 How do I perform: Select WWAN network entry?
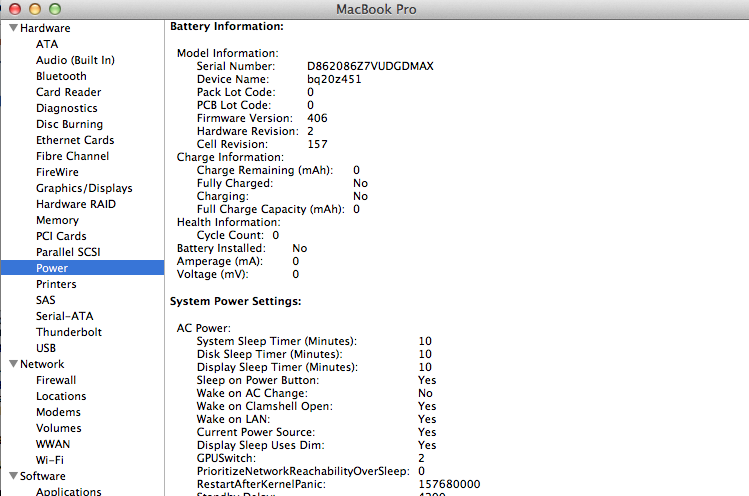(53, 444)
